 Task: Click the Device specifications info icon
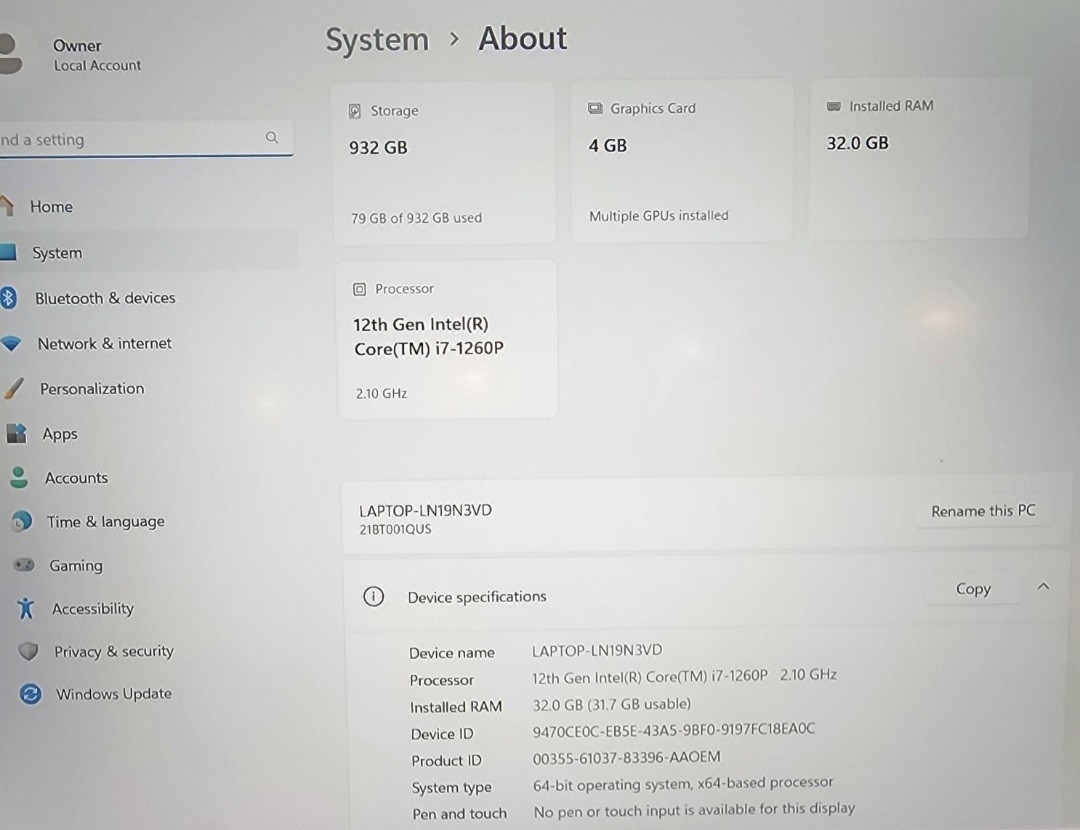tap(373, 596)
